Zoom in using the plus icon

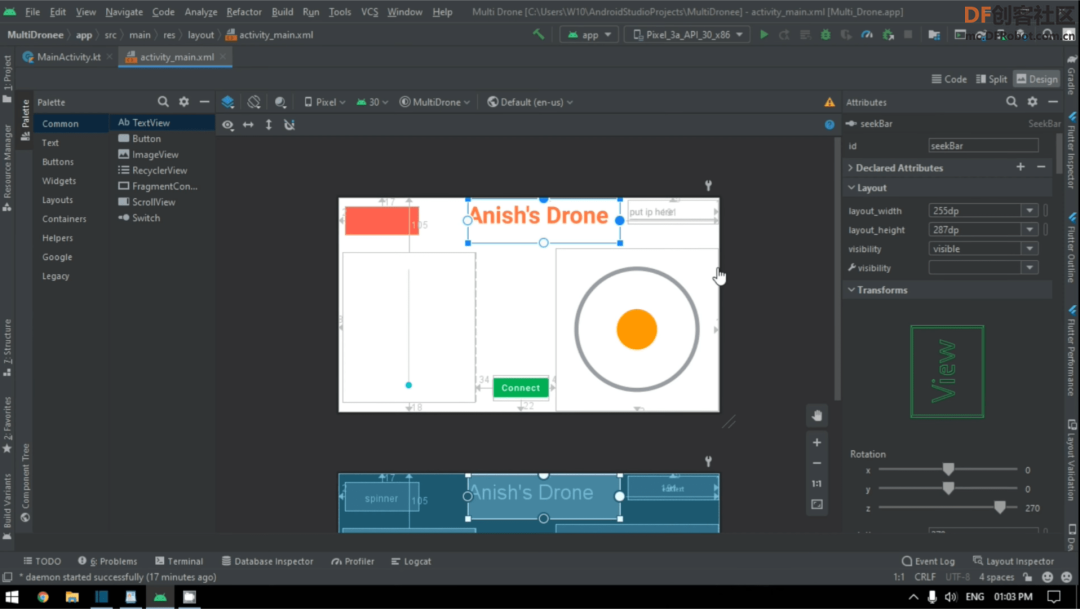coord(817,443)
